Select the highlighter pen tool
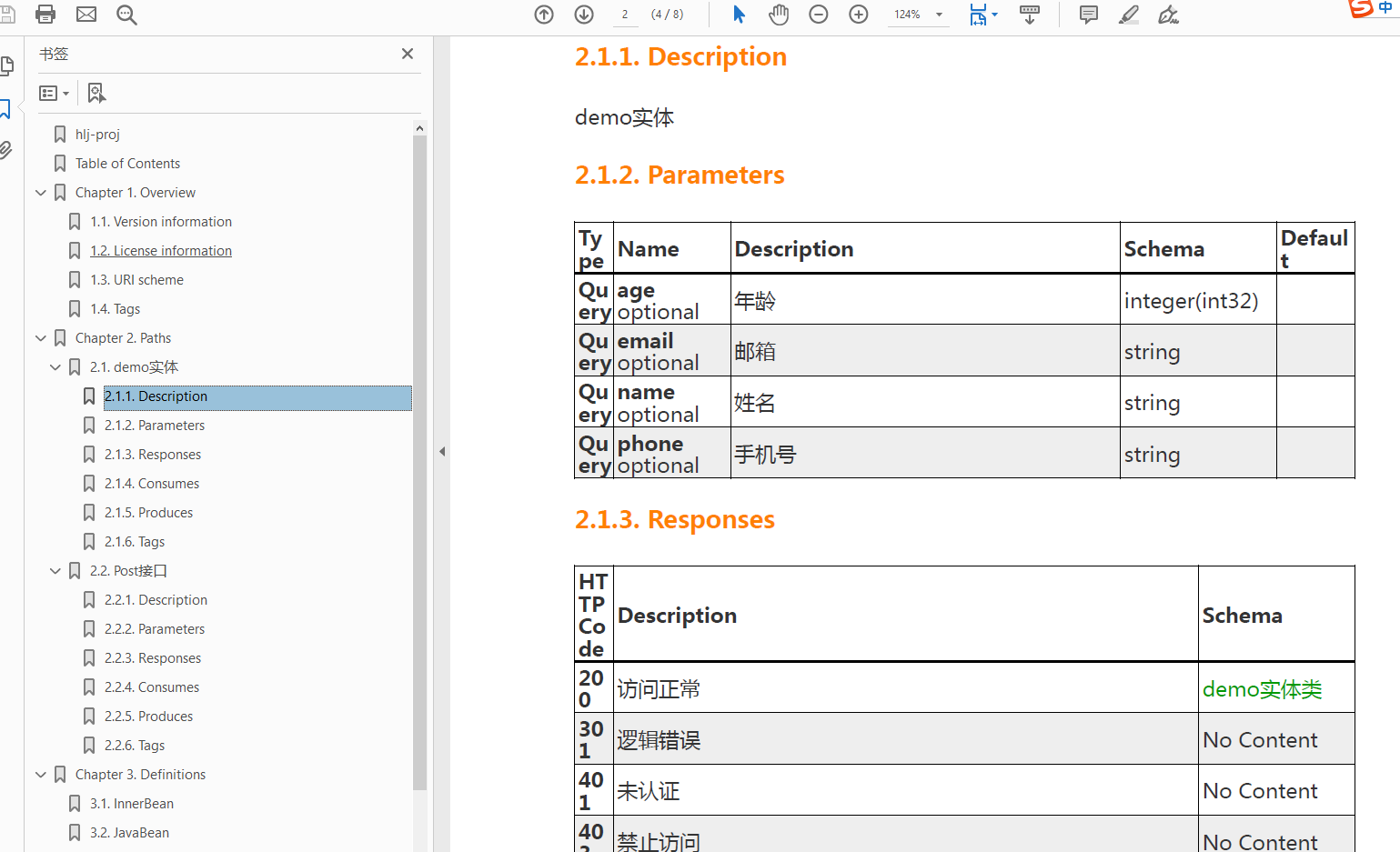Viewport: 1400px width, 852px height. 1128,15
